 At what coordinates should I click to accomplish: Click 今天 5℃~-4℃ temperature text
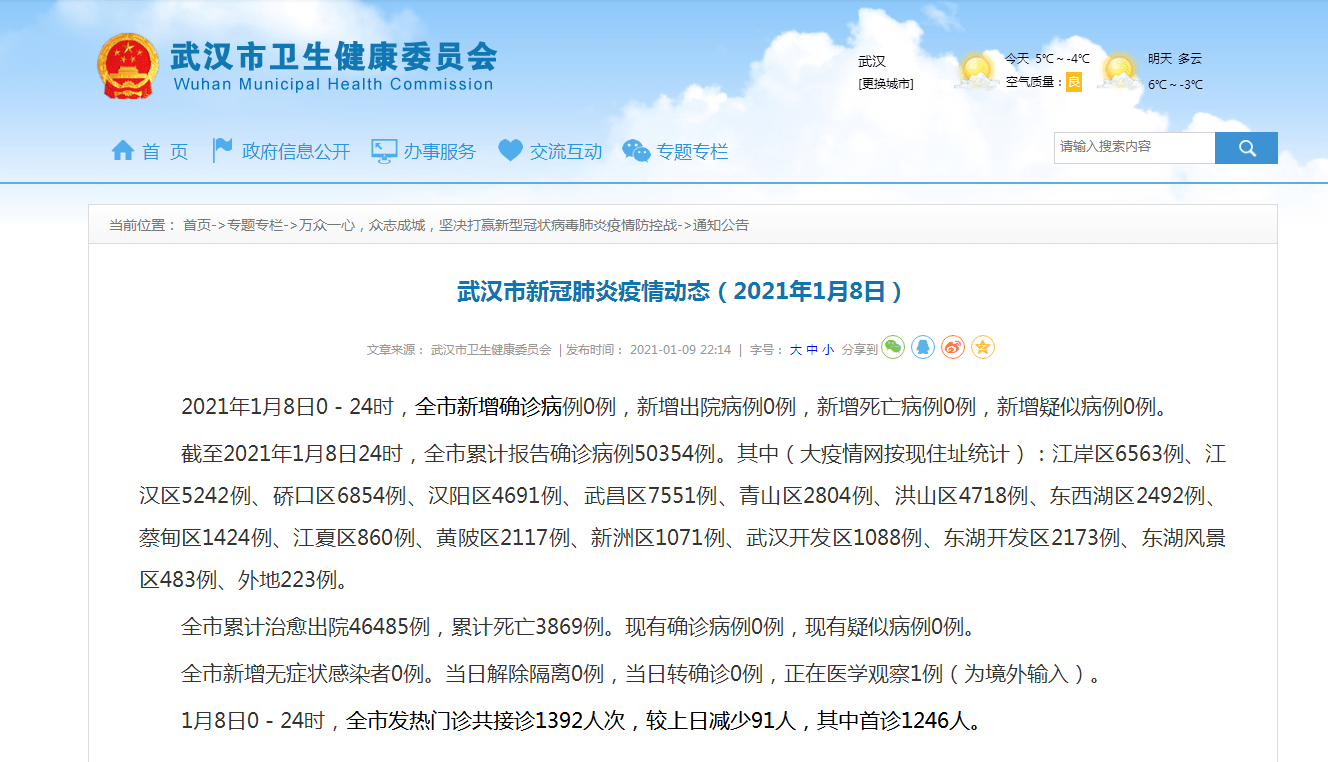tap(1047, 59)
